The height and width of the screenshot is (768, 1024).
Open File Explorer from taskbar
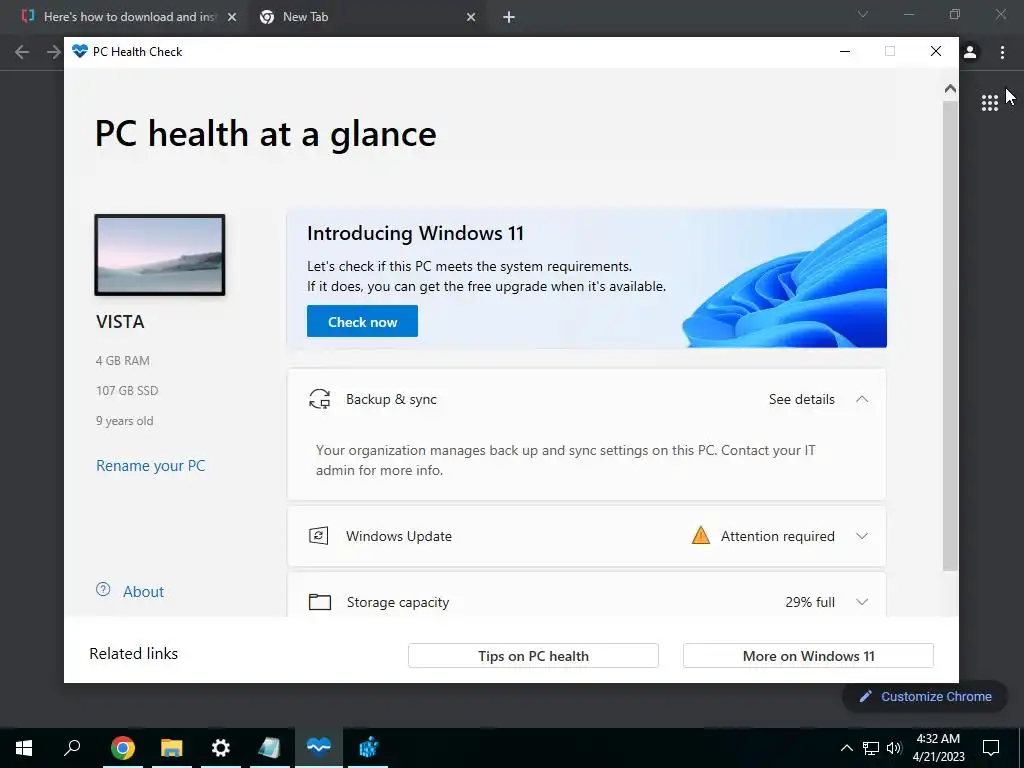pos(172,748)
